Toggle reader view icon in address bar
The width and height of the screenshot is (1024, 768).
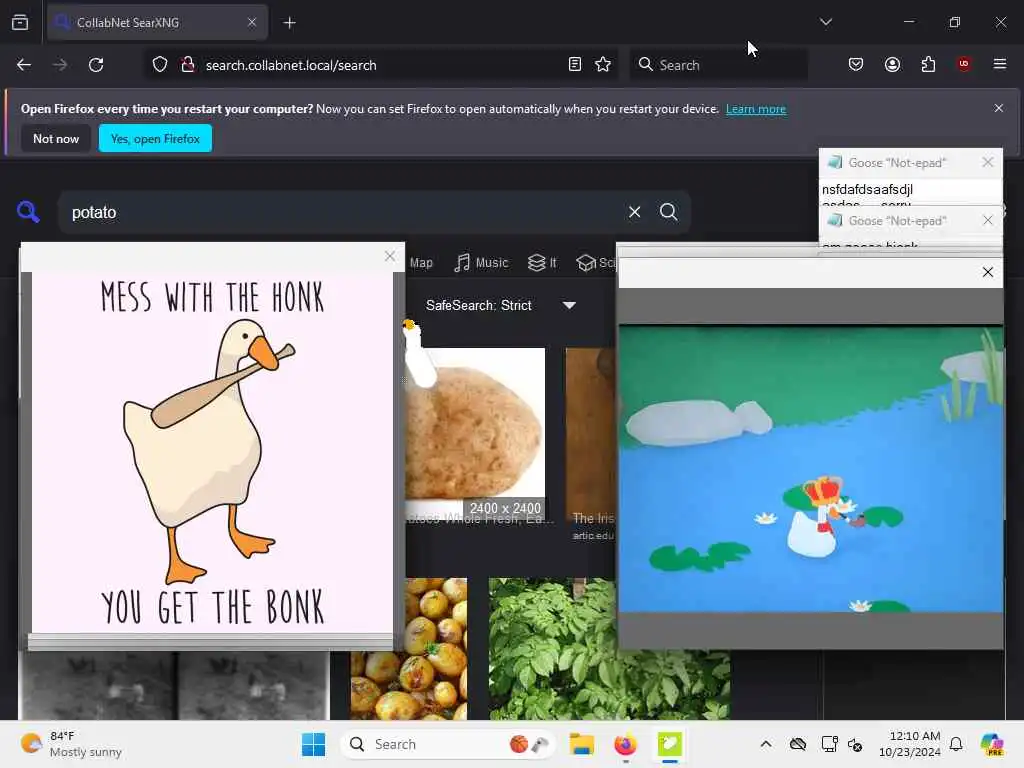[x=575, y=65]
